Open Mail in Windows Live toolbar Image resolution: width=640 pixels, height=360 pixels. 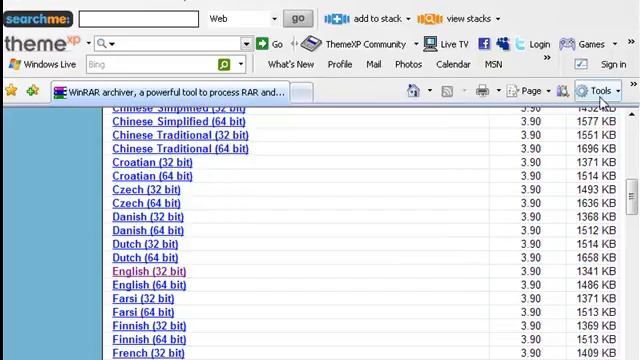(373, 64)
